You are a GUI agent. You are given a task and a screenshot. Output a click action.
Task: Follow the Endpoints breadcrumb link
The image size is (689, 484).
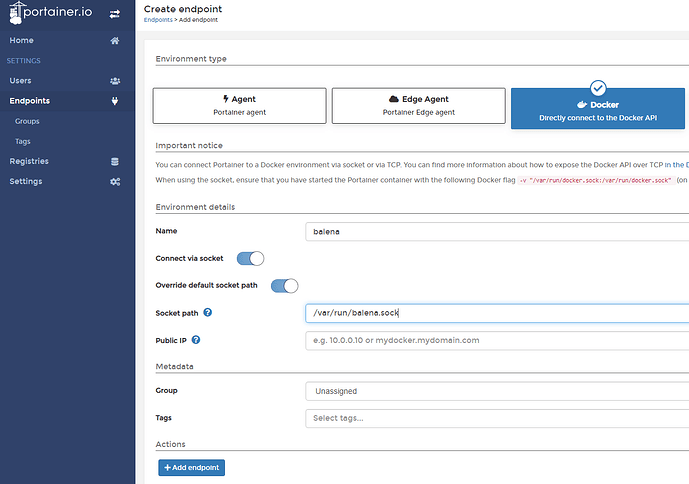click(158, 20)
